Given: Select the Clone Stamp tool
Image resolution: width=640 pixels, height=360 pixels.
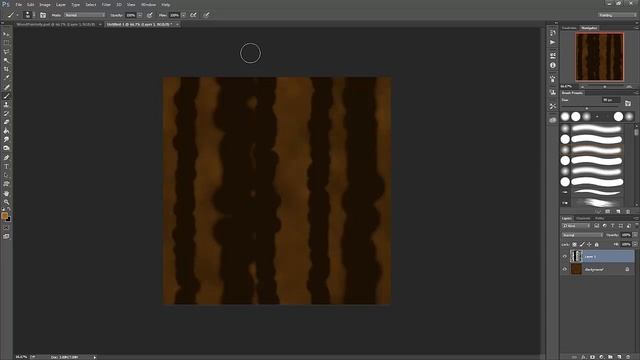Looking at the screenshot, I should (6, 104).
